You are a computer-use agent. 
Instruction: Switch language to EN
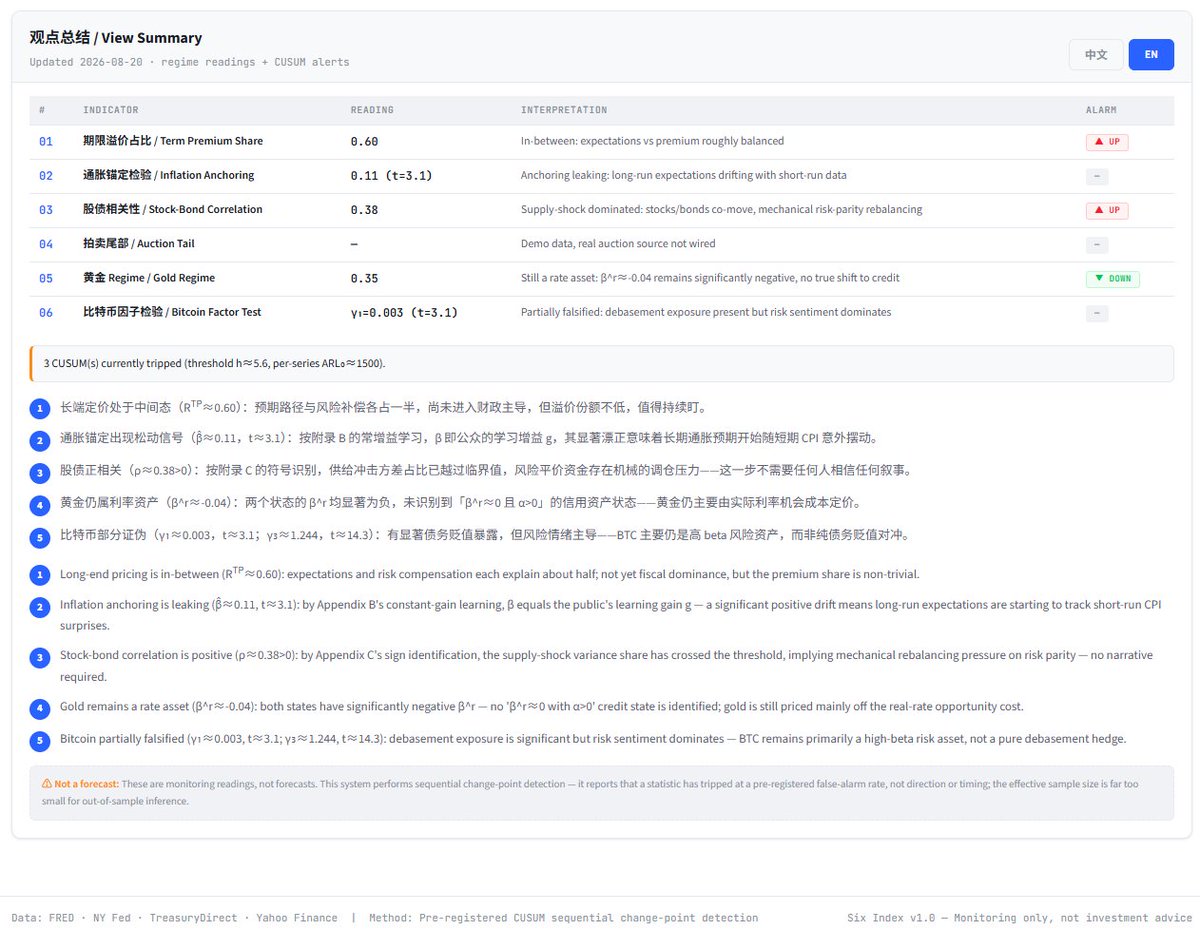(x=1151, y=54)
